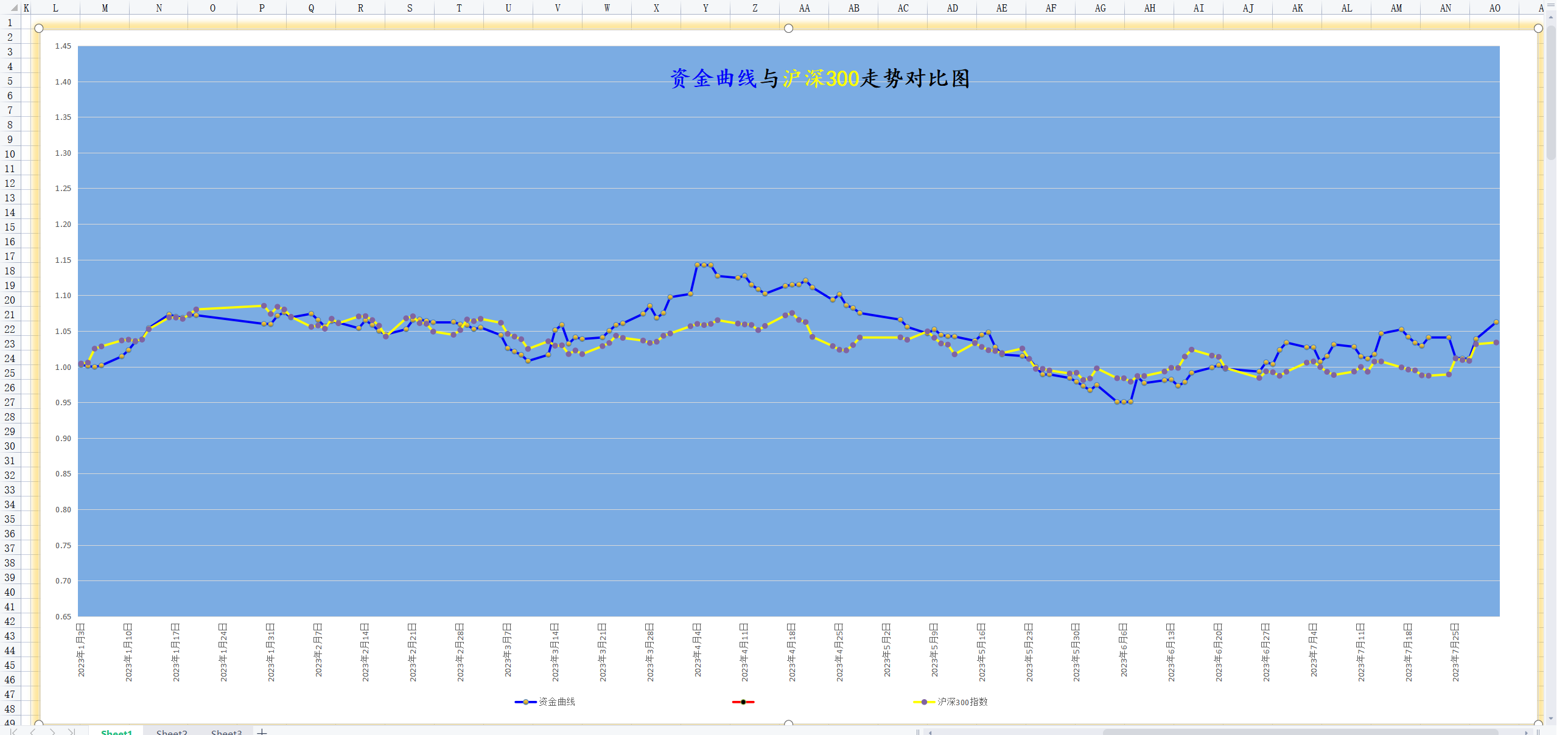Image resolution: width=1568 pixels, height=735 pixels.
Task: Select the Sheet1 tab
Action: point(116,732)
